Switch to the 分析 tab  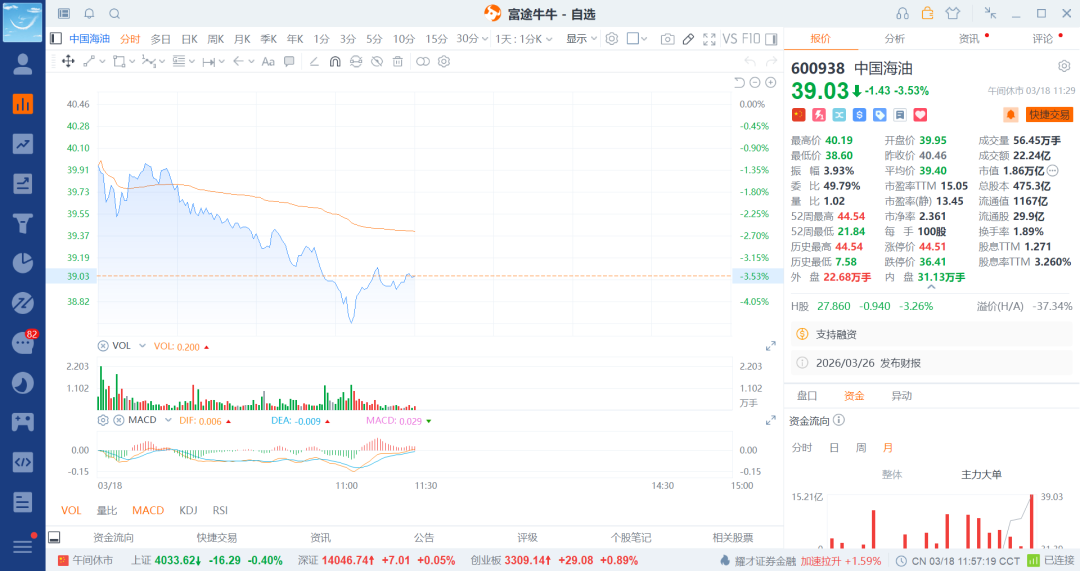895,39
